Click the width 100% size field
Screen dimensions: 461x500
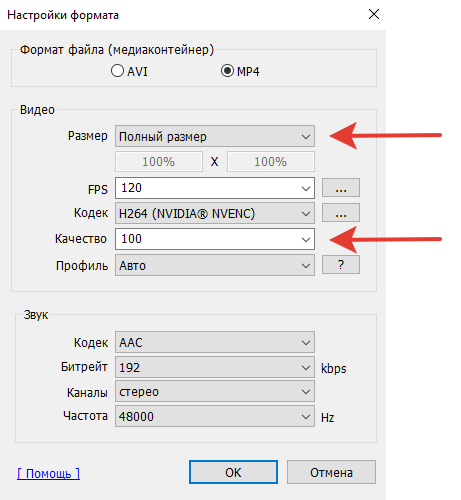[159, 162]
